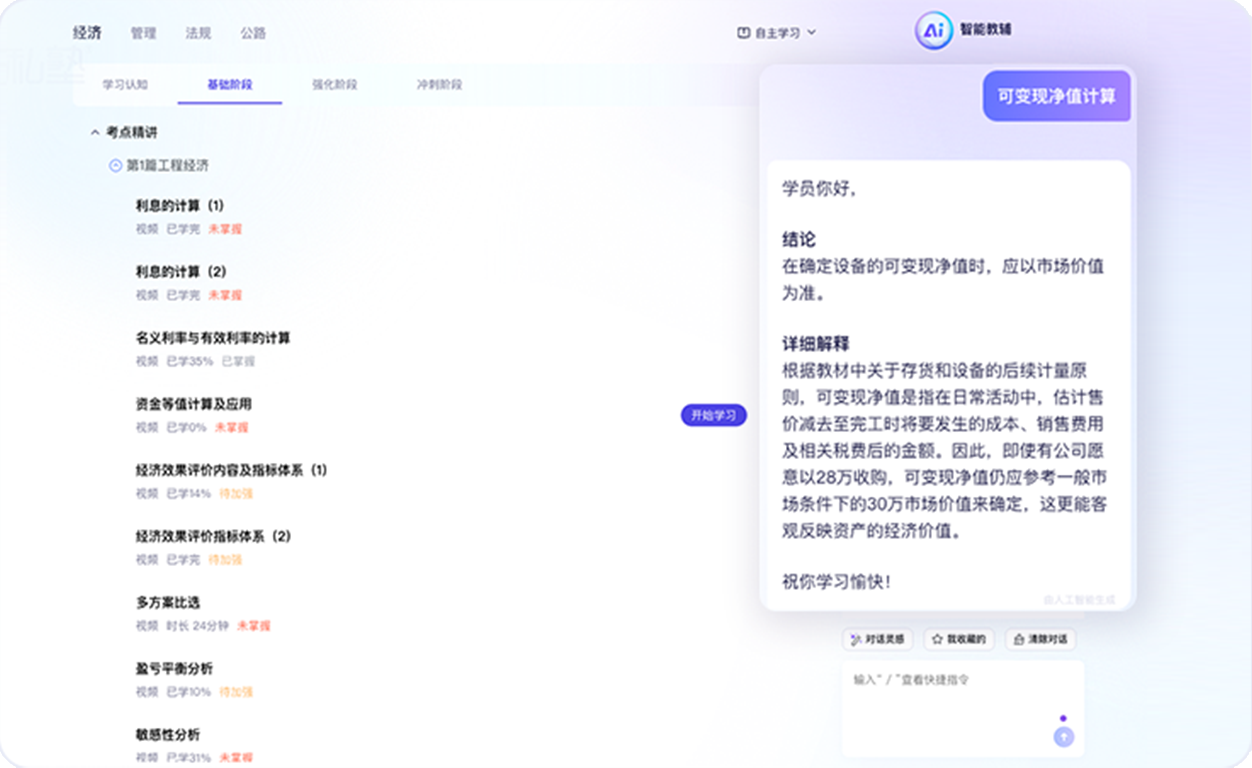The image size is (1252, 768).
Task: Open the 资金等值计算及应用 lesson
Action: coord(193,404)
